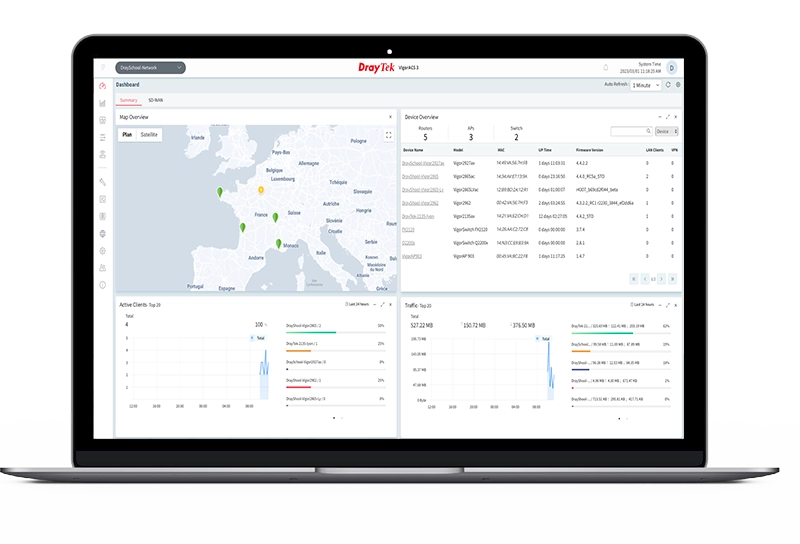800x544 pixels.
Task: Click the yellow map pin near Paris
Action: [261, 190]
